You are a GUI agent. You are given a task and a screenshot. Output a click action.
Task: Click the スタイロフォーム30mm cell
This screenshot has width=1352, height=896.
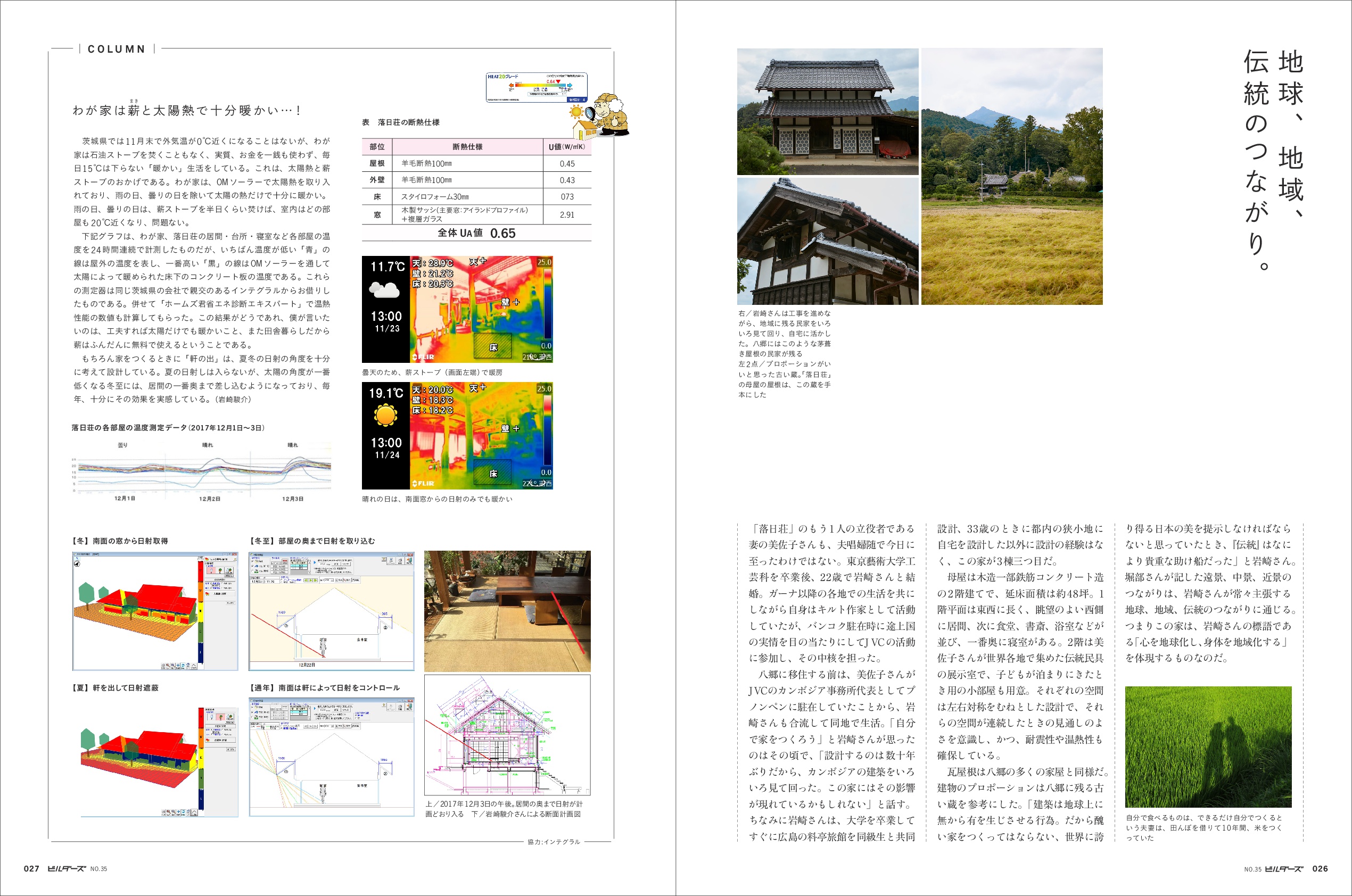pyautogui.click(x=468, y=196)
